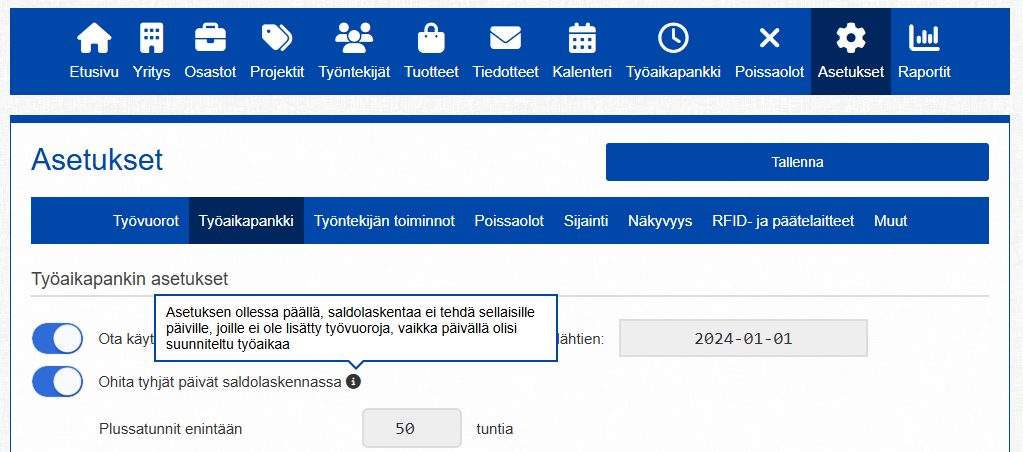Click the tuntia unit text
1023x452 pixels.
(496, 429)
